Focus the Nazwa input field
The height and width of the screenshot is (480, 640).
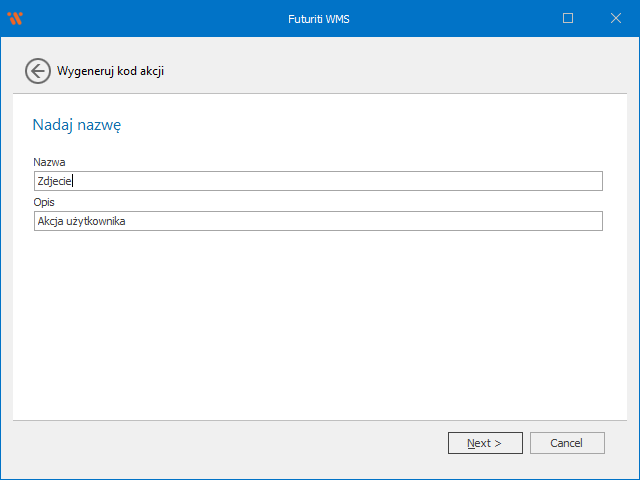coord(317,181)
